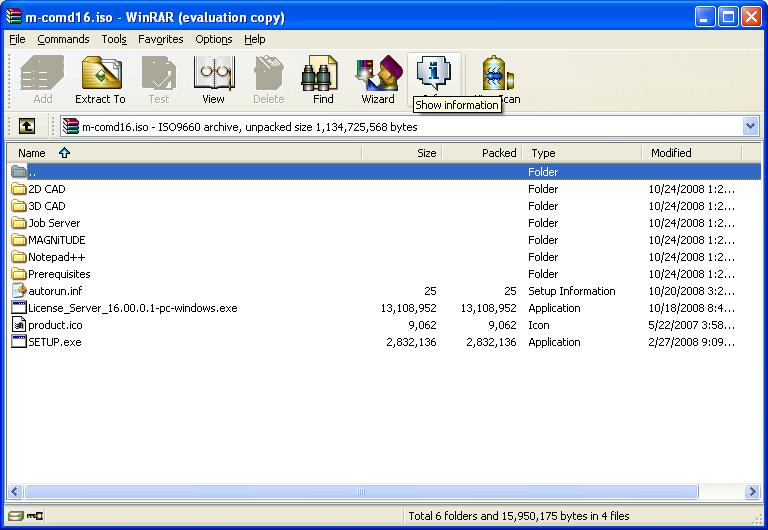Image resolution: width=768 pixels, height=530 pixels.
Task: Select the License_Server exe file icon
Action: (19, 308)
